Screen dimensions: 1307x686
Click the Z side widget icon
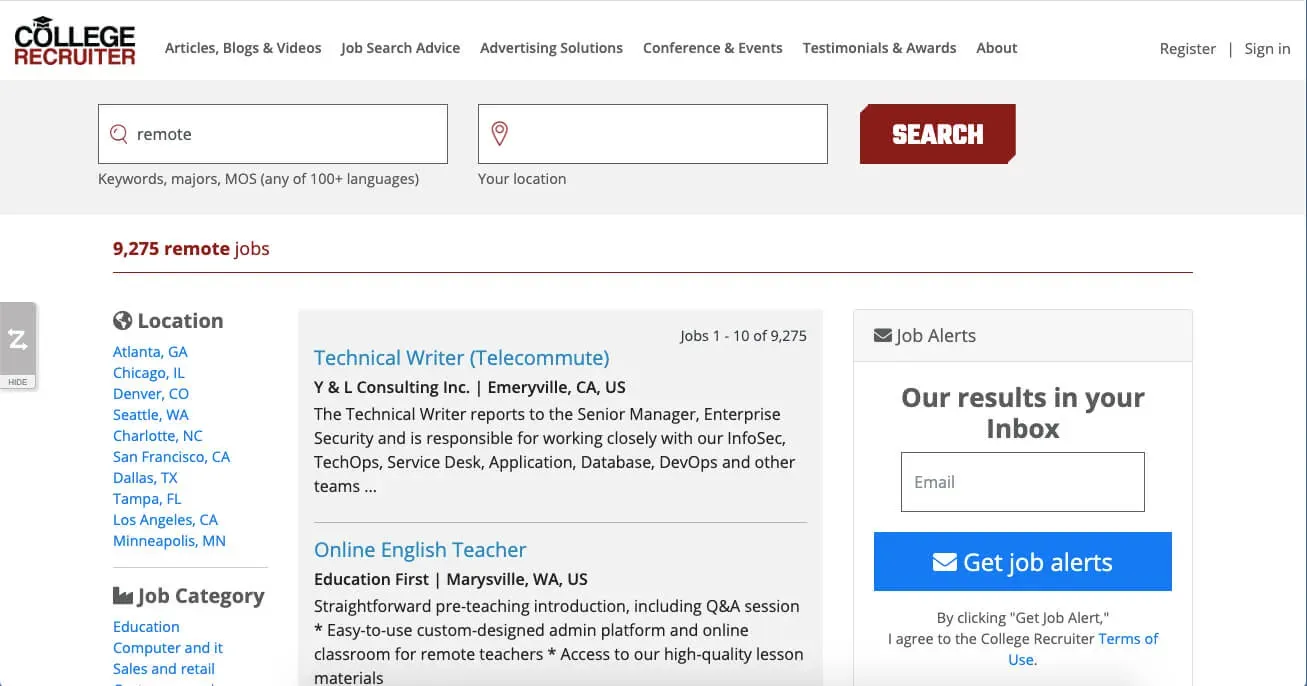pyautogui.click(x=18, y=339)
